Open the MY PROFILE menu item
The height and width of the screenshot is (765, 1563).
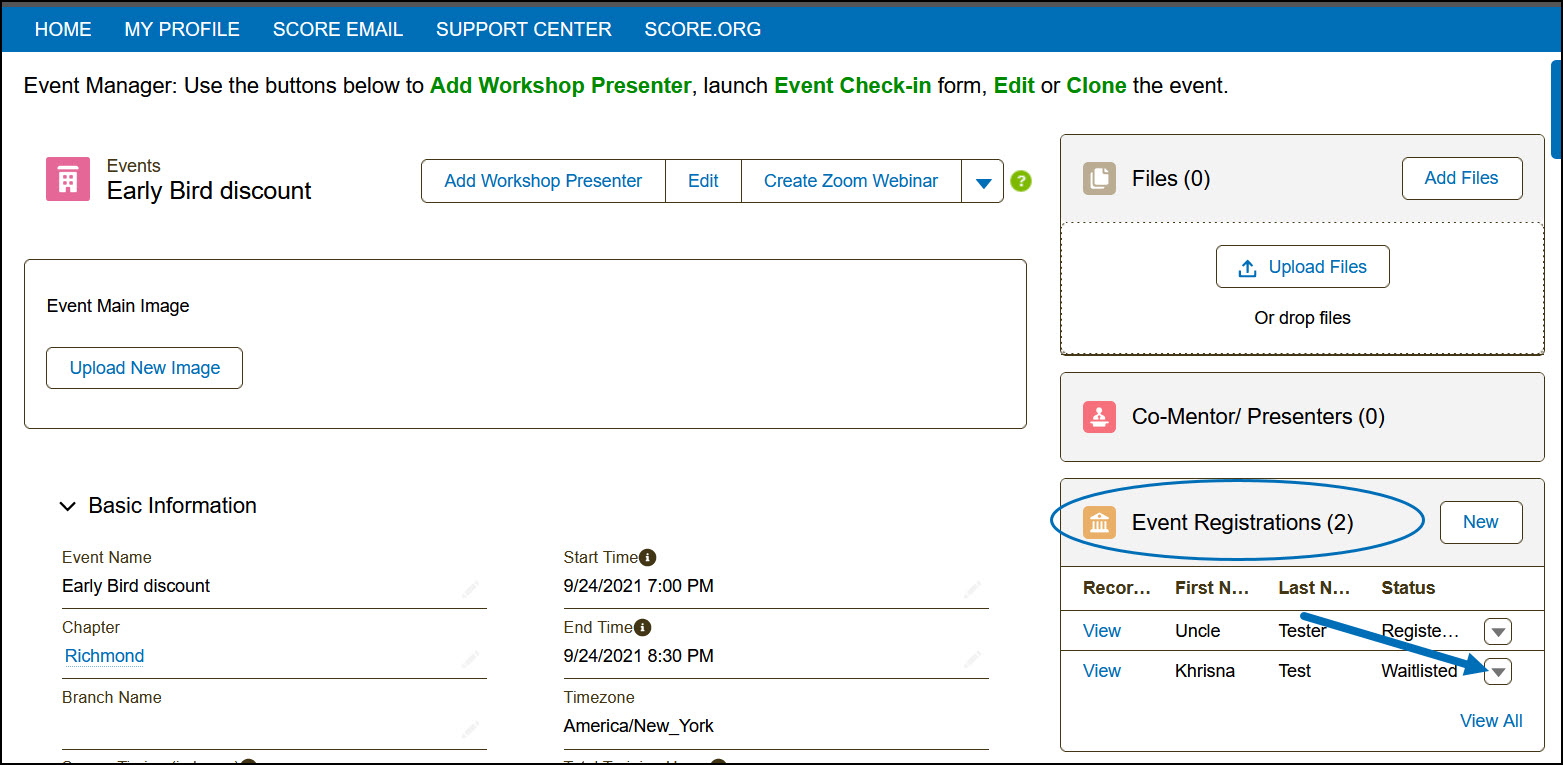point(182,29)
